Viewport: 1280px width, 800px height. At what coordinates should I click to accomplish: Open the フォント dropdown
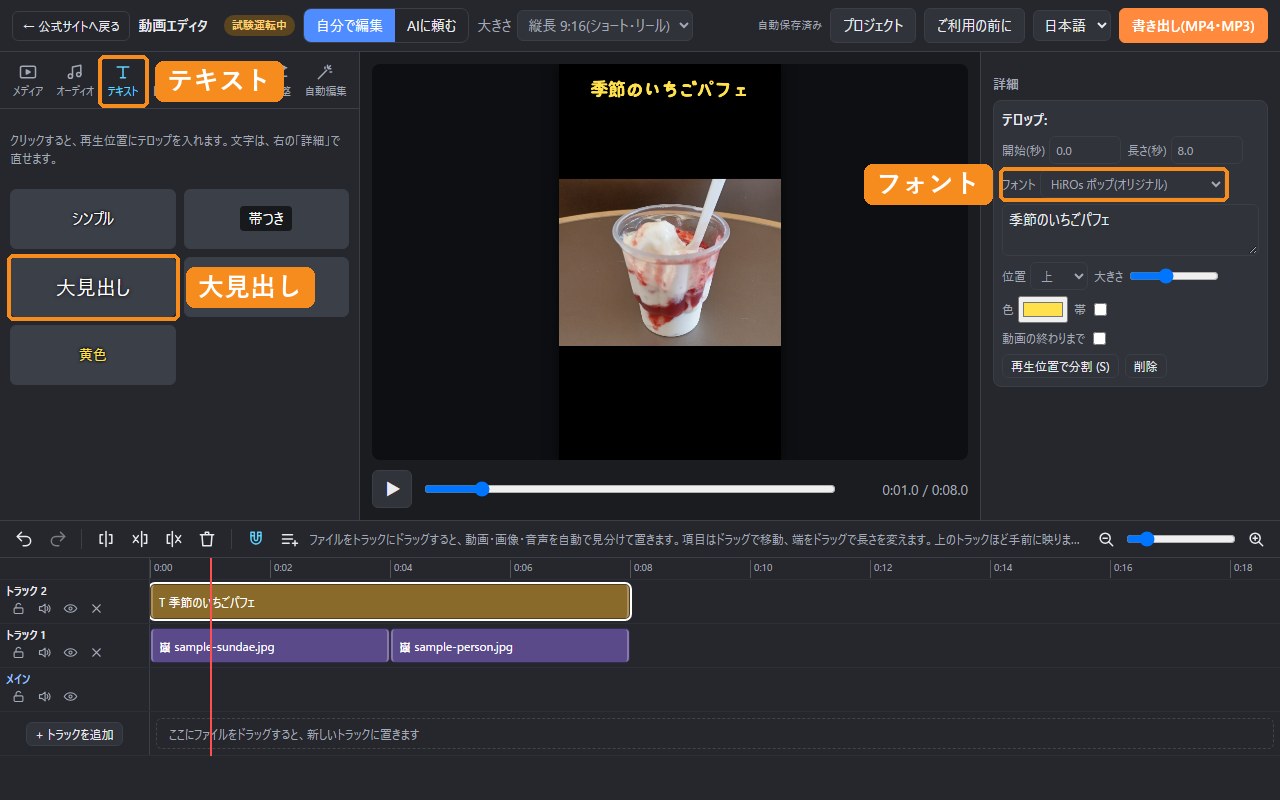click(1133, 184)
